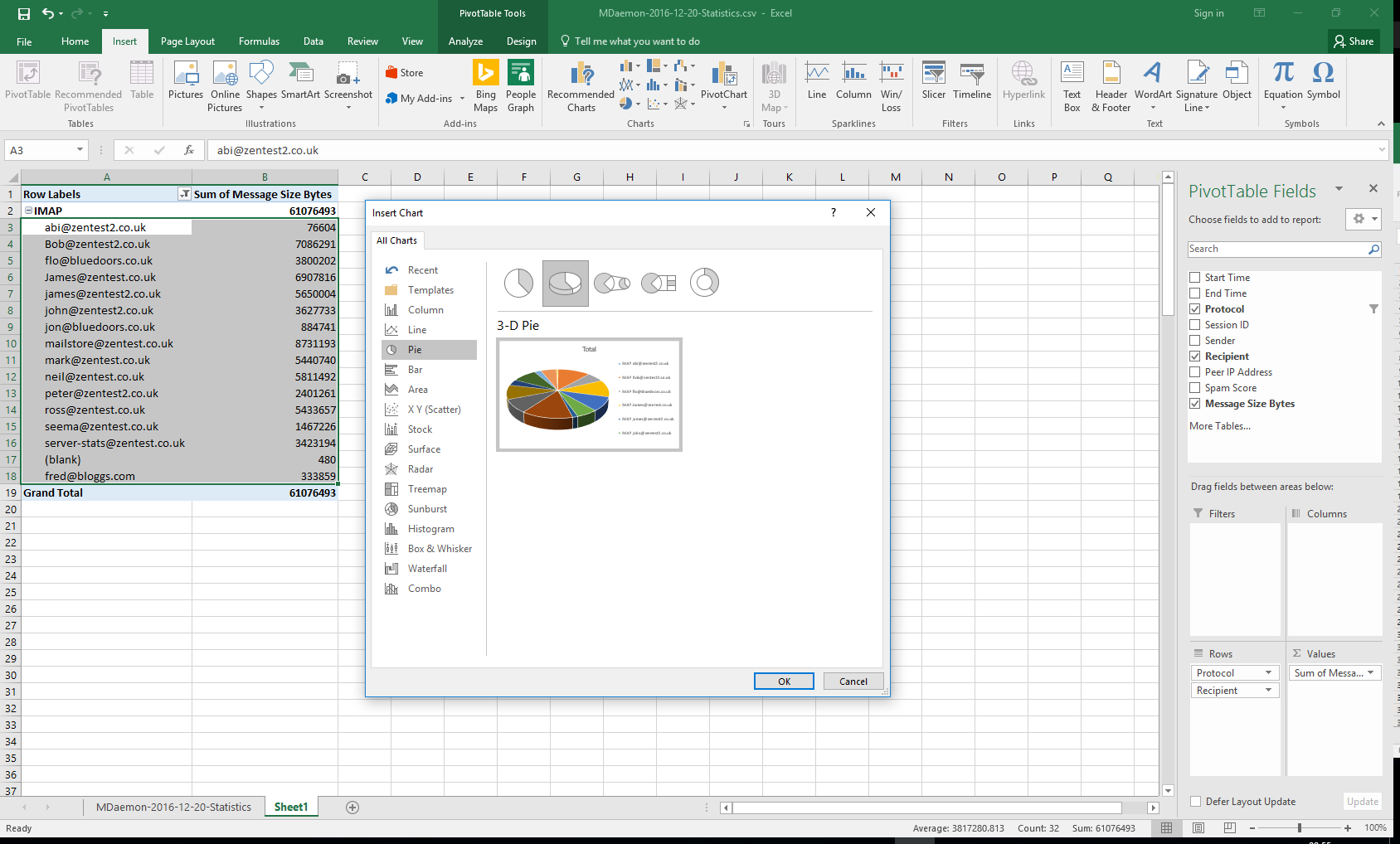Select the Doughnut pie subtype icon

point(704,283)
